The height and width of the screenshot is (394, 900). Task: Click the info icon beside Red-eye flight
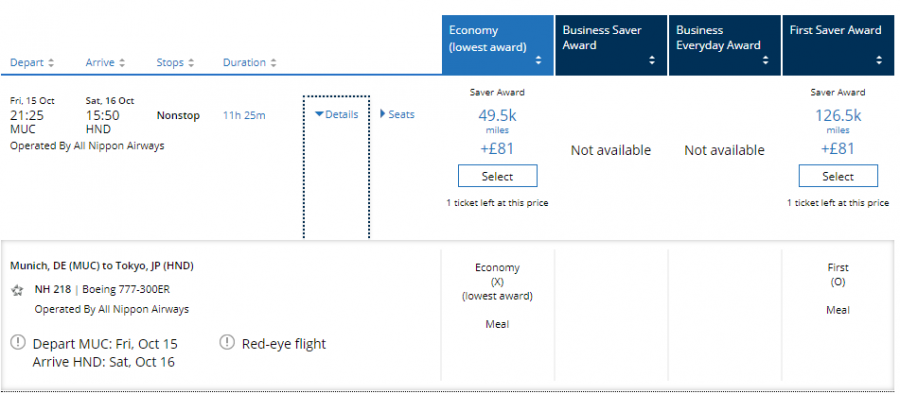(x=227, y=342)
